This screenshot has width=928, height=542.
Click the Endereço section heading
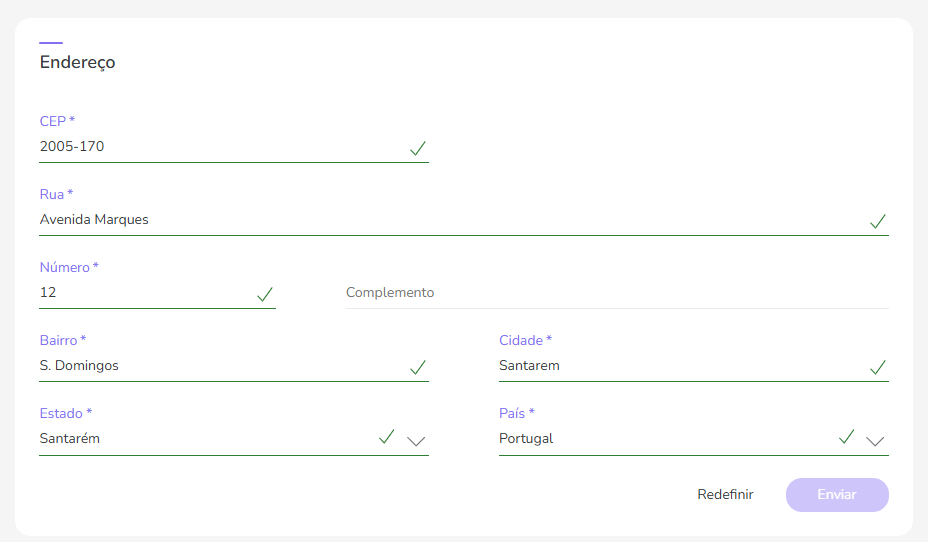pos(78,62)
